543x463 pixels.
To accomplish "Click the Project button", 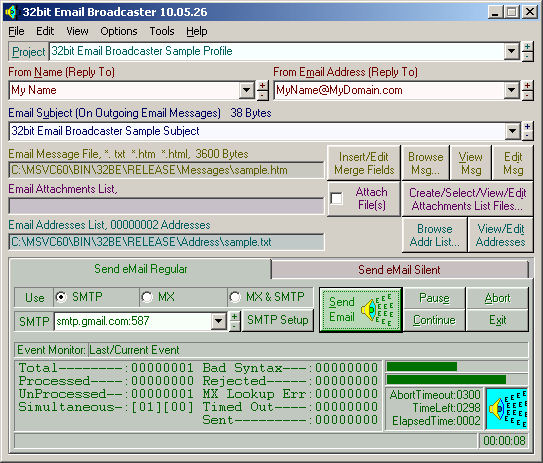I will click(x=28, y=52).
